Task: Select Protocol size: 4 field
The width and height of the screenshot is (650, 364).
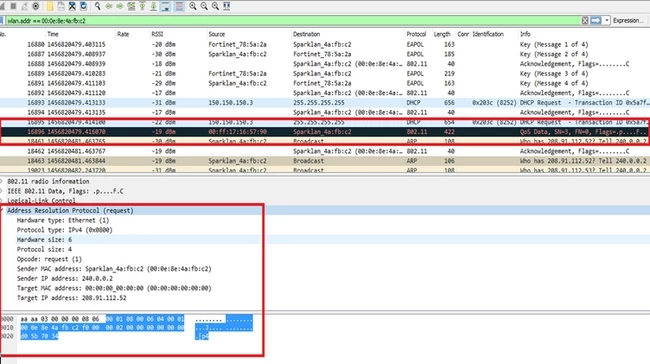Action: pos(44,249)
